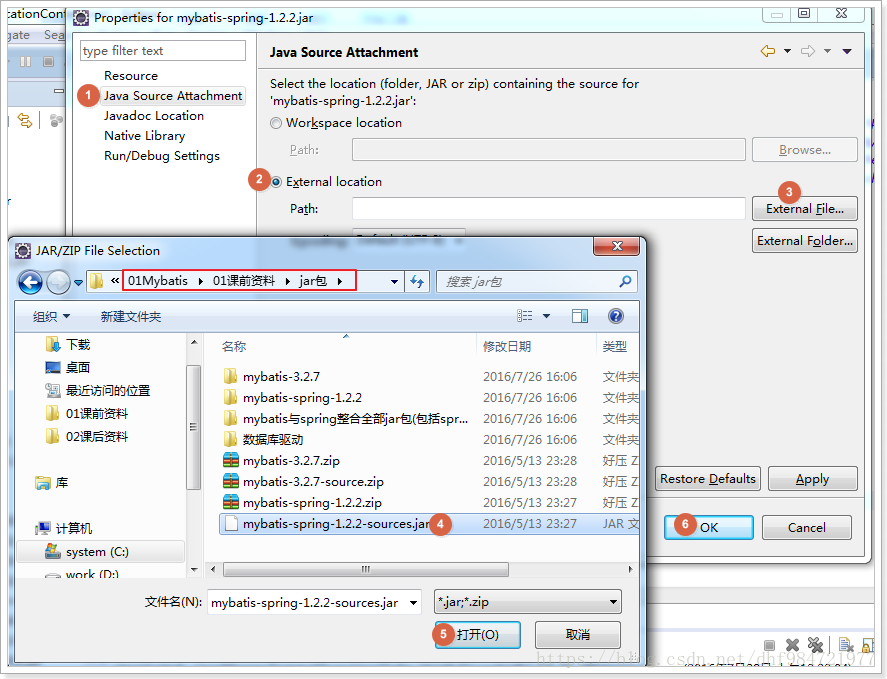Open help icon in file dialog toolbar

point(615,316)
